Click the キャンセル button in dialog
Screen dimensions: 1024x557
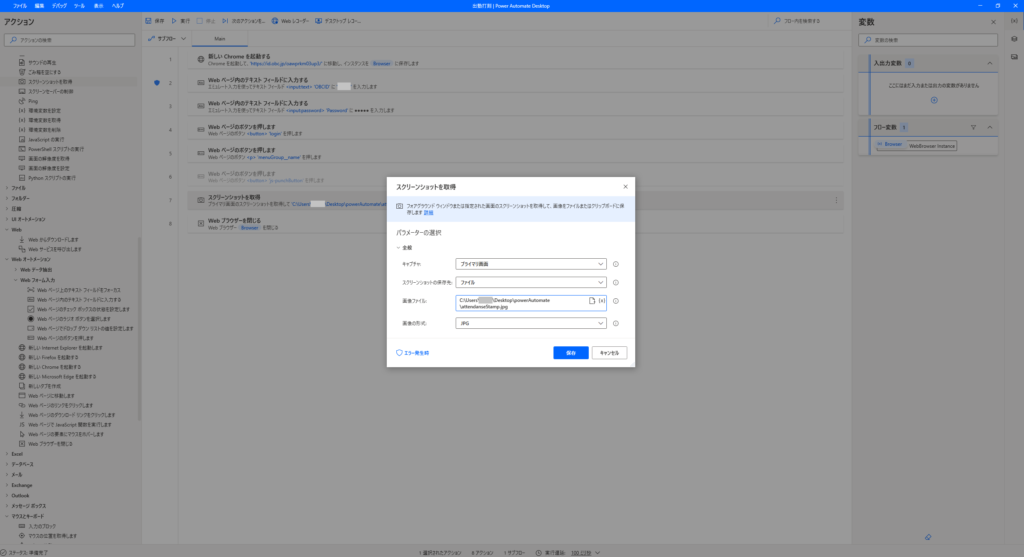click(x=609, y=353)
